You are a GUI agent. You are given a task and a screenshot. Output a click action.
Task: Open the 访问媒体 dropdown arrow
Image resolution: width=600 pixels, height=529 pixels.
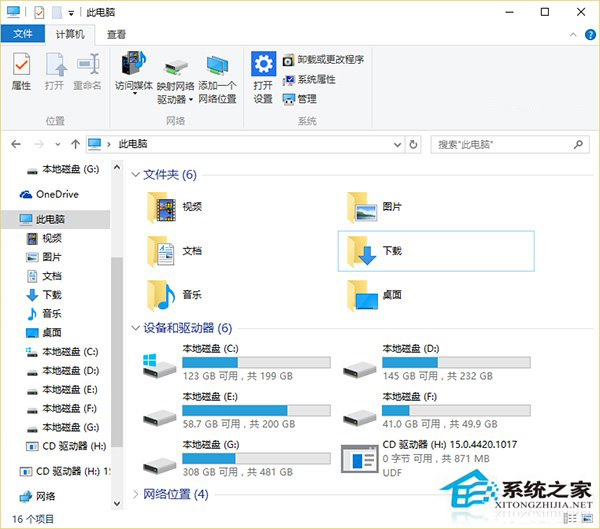(135, 93)
